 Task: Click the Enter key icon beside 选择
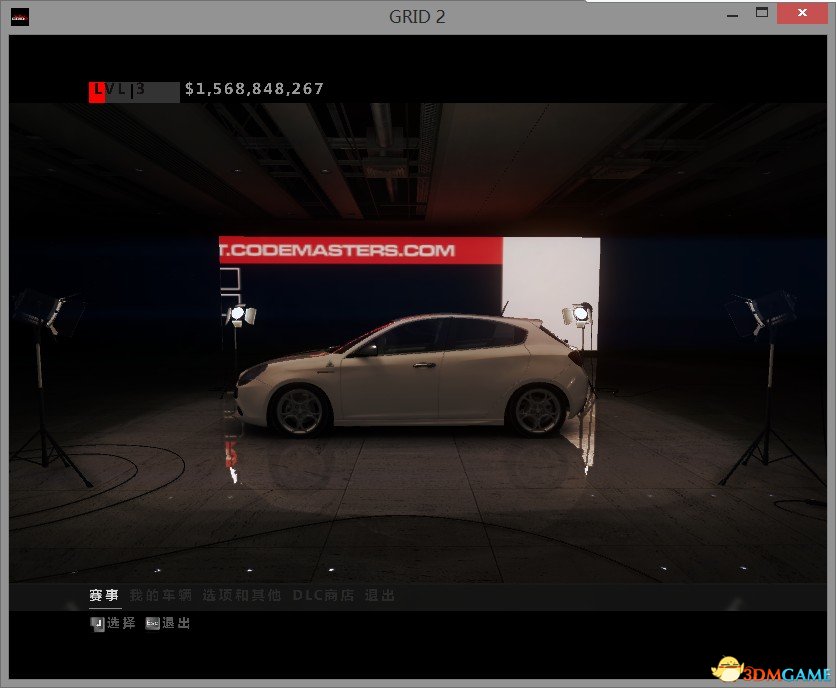click(x=97, y=623)
